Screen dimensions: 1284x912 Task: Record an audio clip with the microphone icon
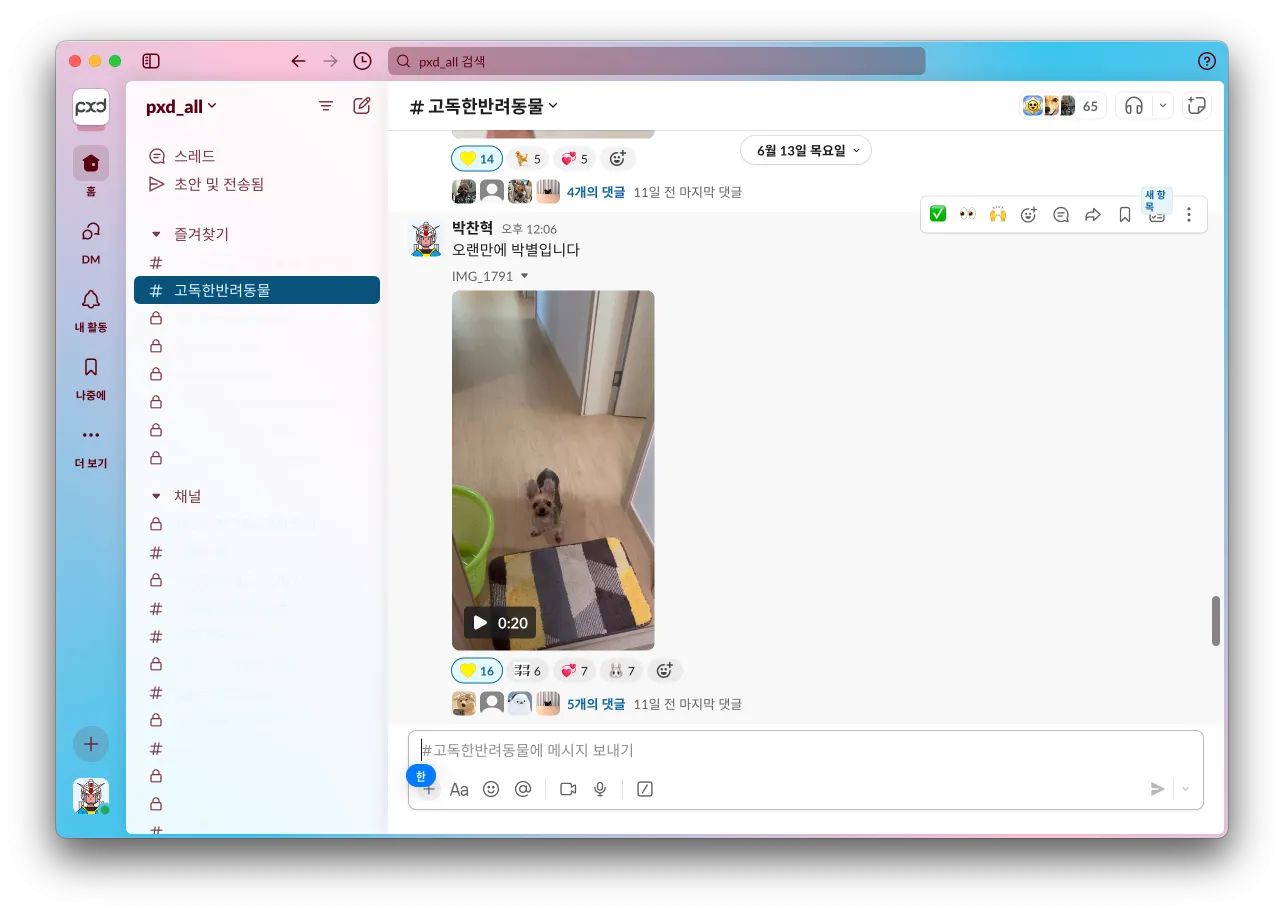tap(599, 789)
